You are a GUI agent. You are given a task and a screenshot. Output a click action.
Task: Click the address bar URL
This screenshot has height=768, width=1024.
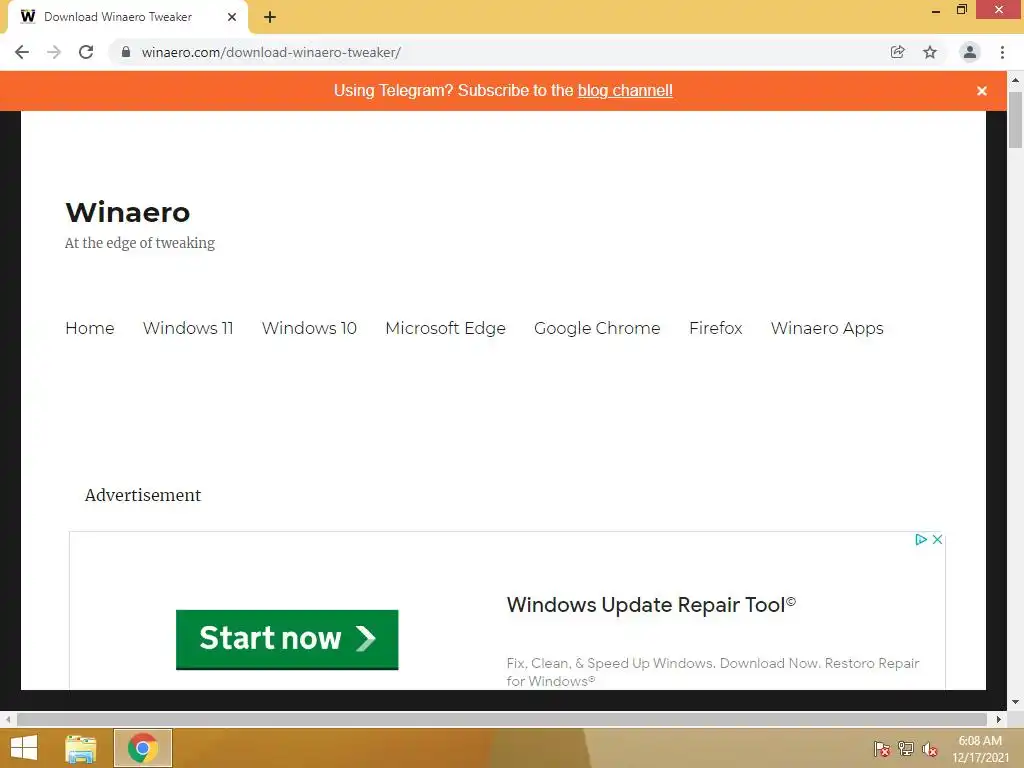(x=271, y=52)
